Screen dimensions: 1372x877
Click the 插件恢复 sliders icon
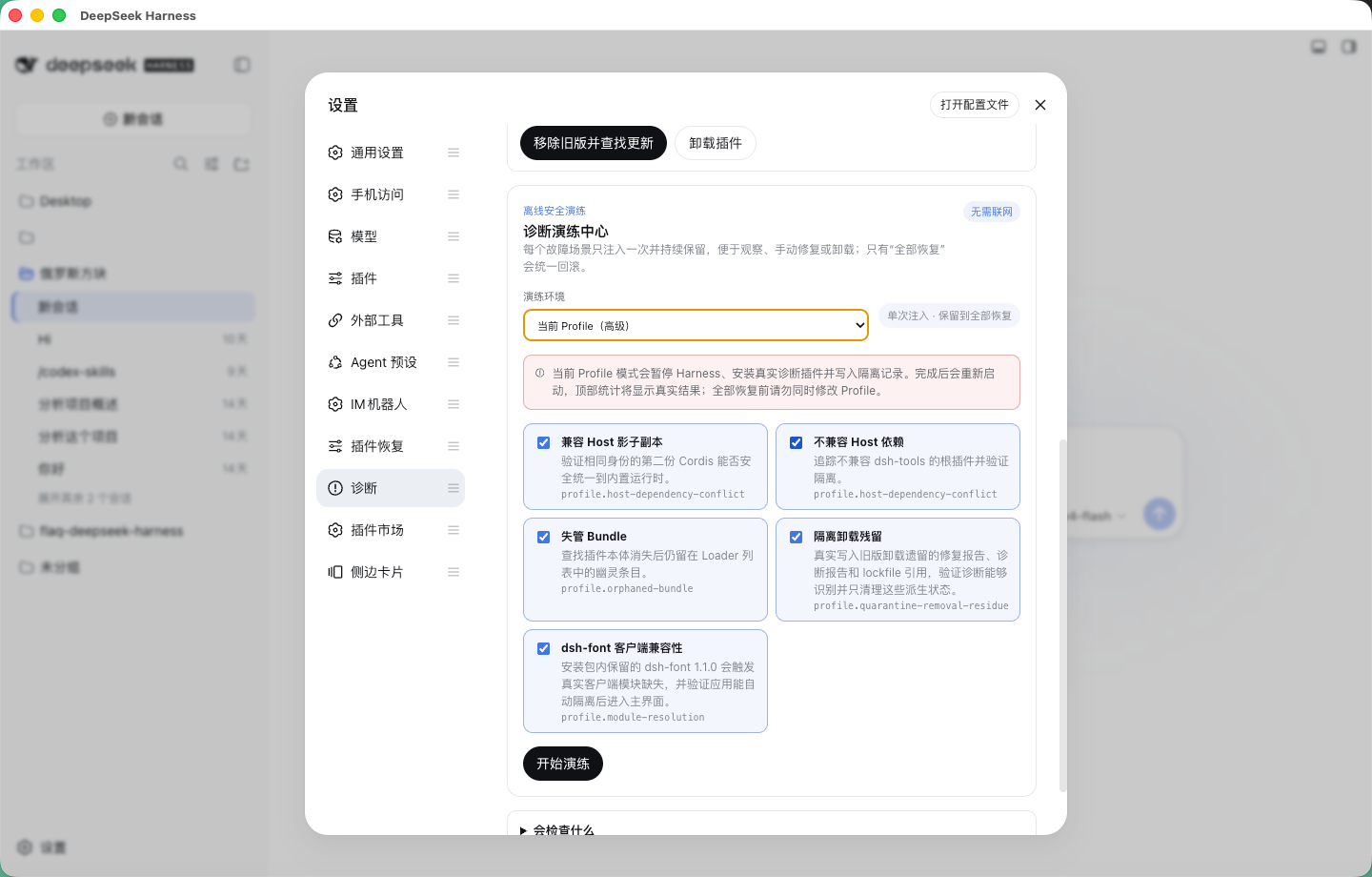point(335,446)
